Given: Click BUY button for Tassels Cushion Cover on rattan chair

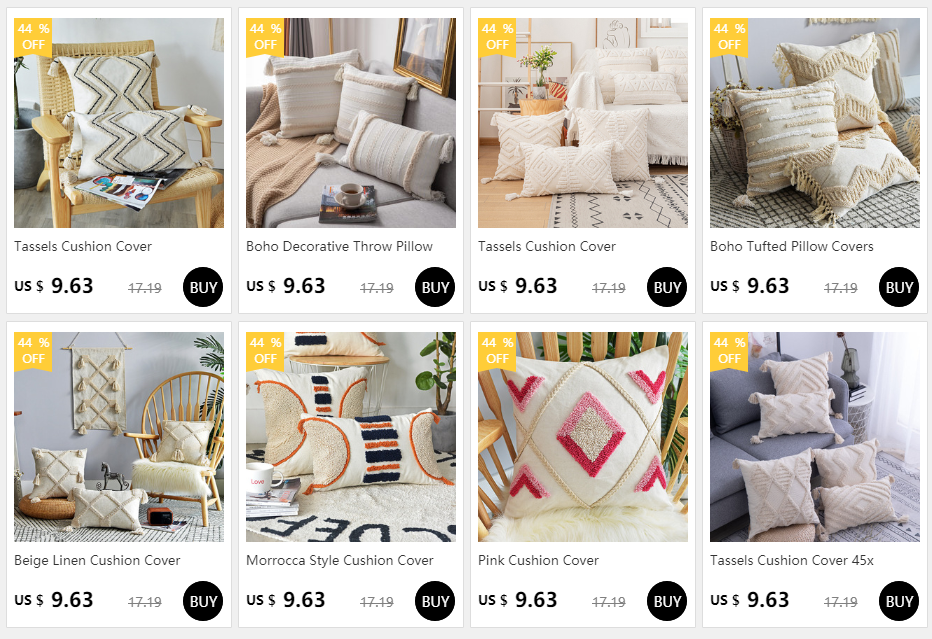Looking at the screenshot, I should click(203, 287).
